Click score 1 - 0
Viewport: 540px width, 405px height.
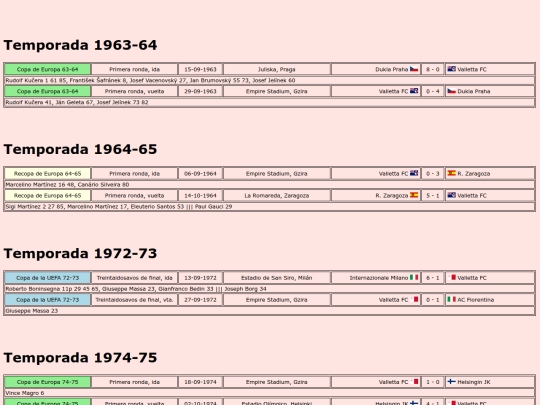[433, 382]
